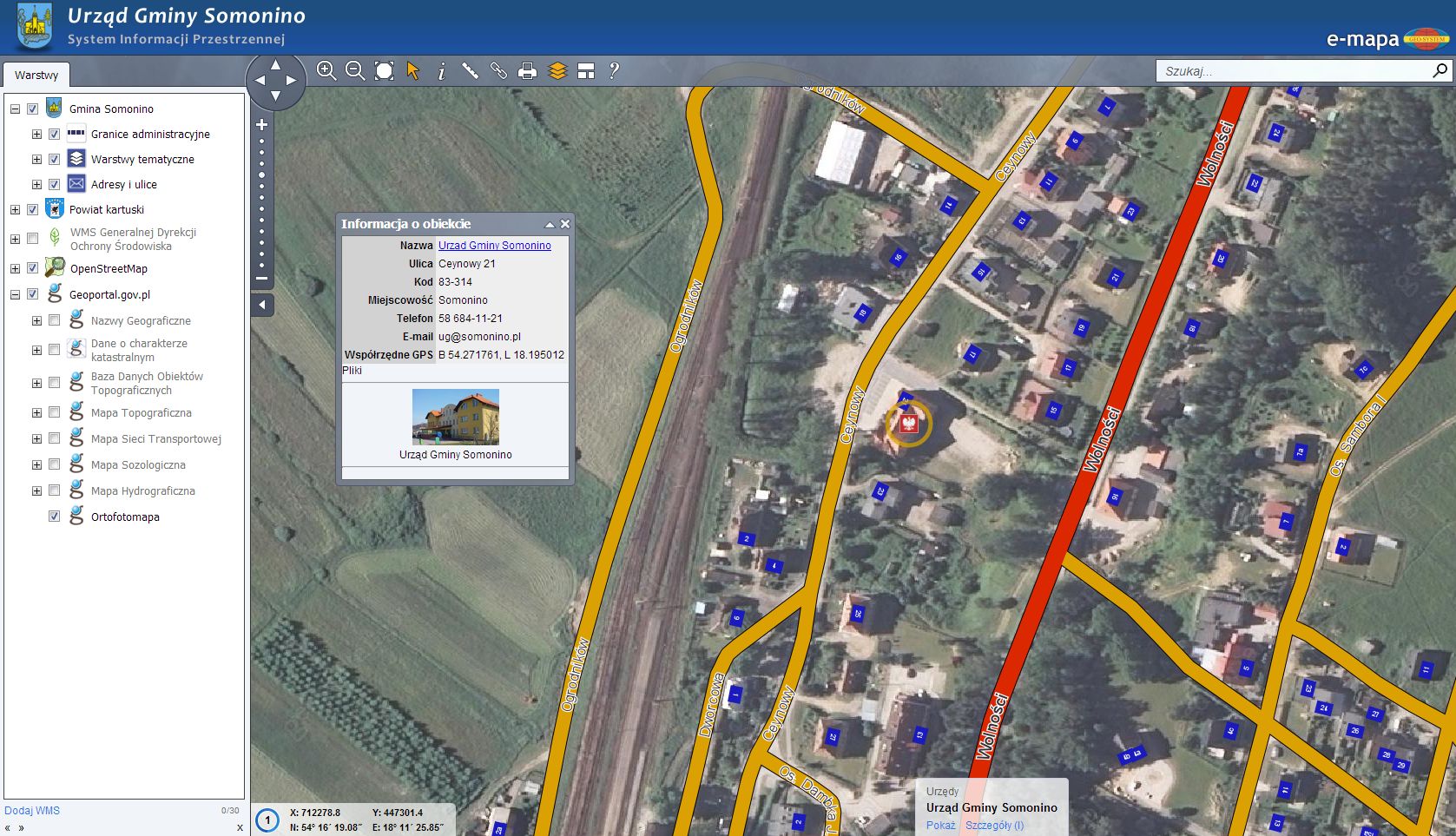Viewport: 1456px width, 836px height.
Task: Pan the map up
Action: point(275,64)
